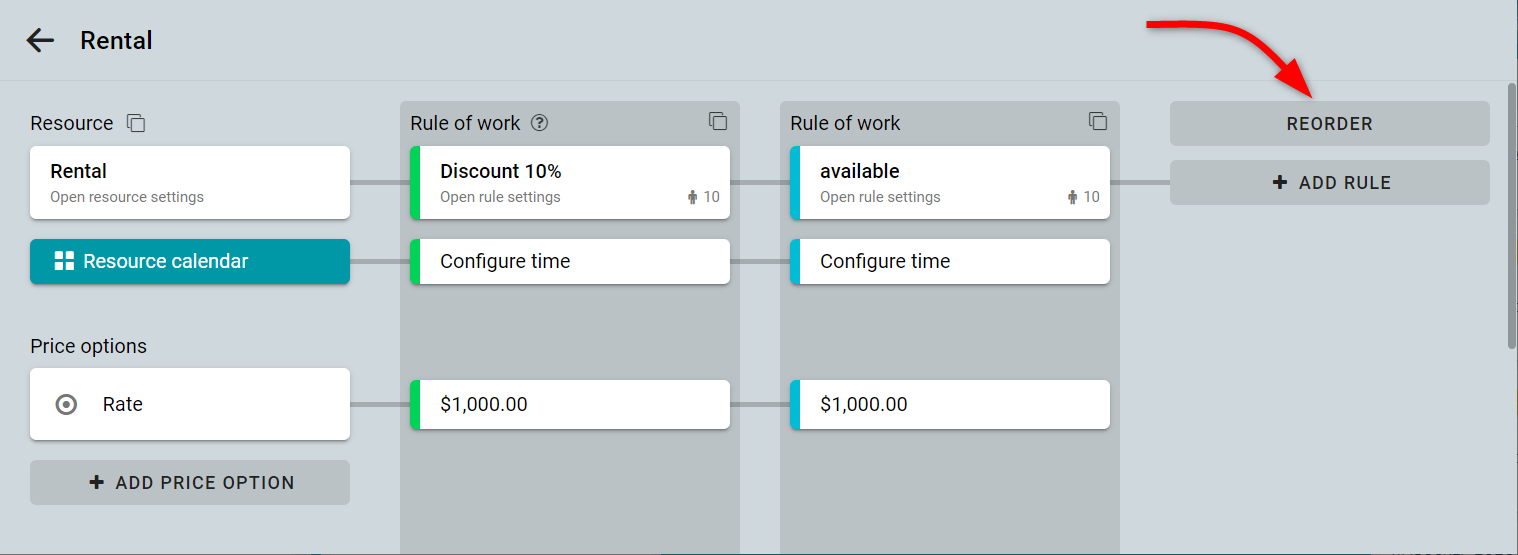The image size is (1518, 555).
Task: Select the Rate radio button
Action: [66, 404]
